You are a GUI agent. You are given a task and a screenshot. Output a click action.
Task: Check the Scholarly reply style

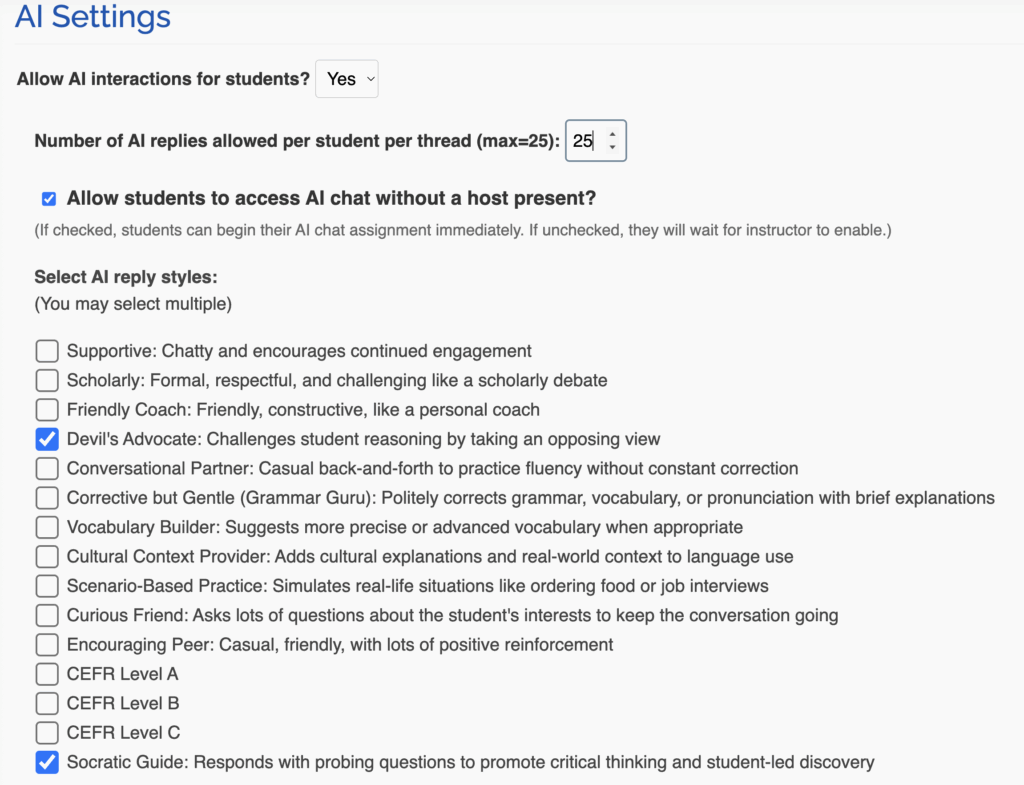click(x=47, y=380)
